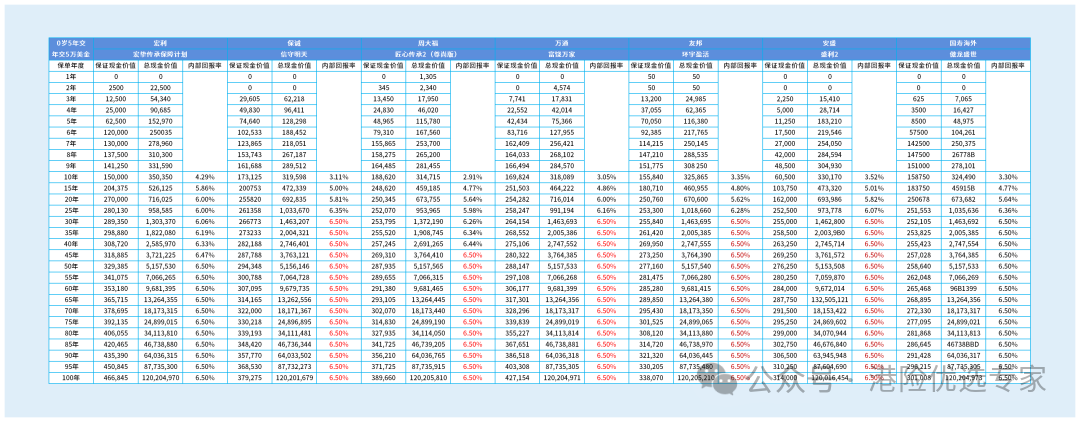Select the cell showing 62,218
1080x422 pixels.
coord(294,98)
